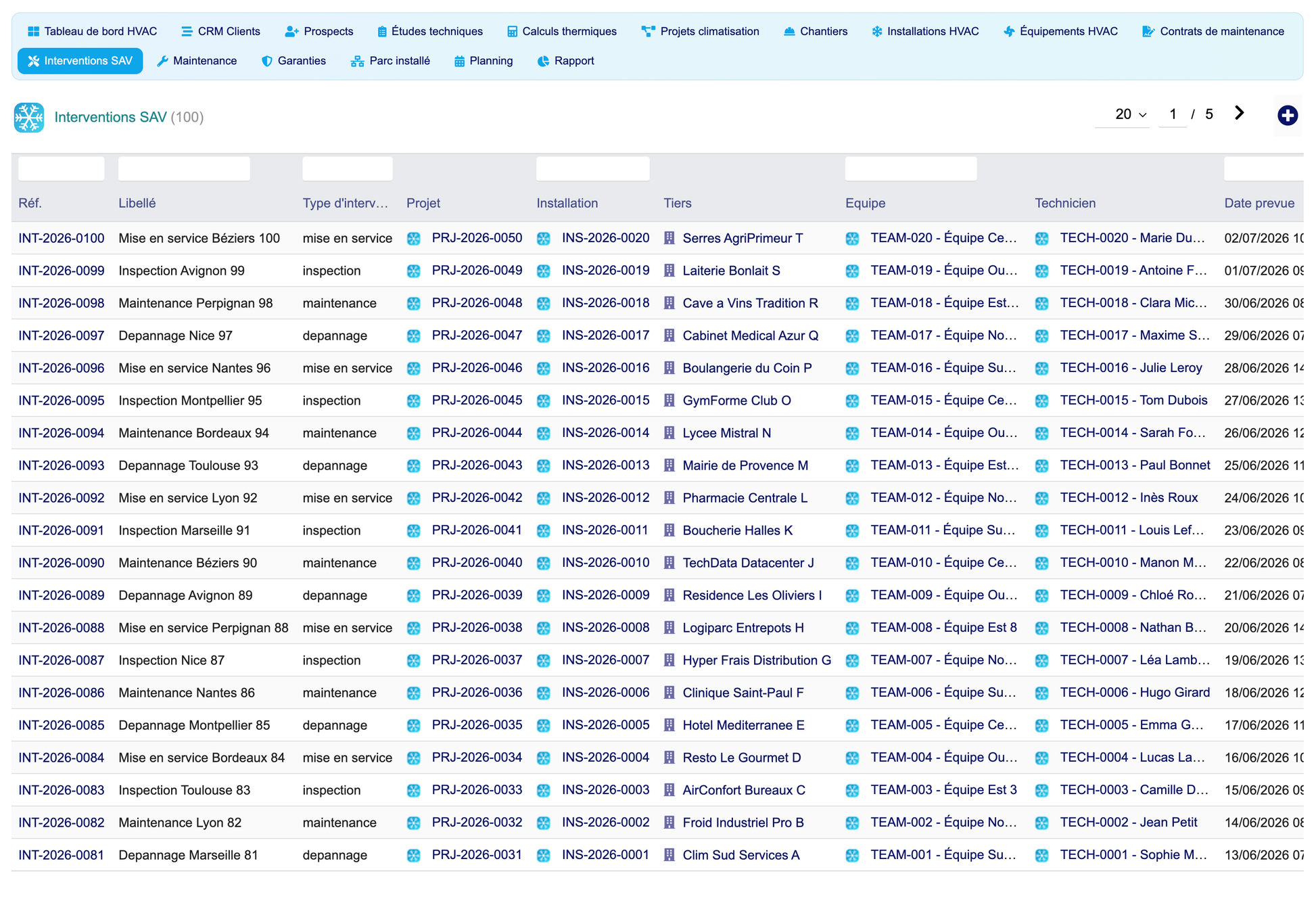The height and width of the screenshot is (924, 1316).
Task: Click the add new intervention plus icon
Action: click(x=1287, y=116)
